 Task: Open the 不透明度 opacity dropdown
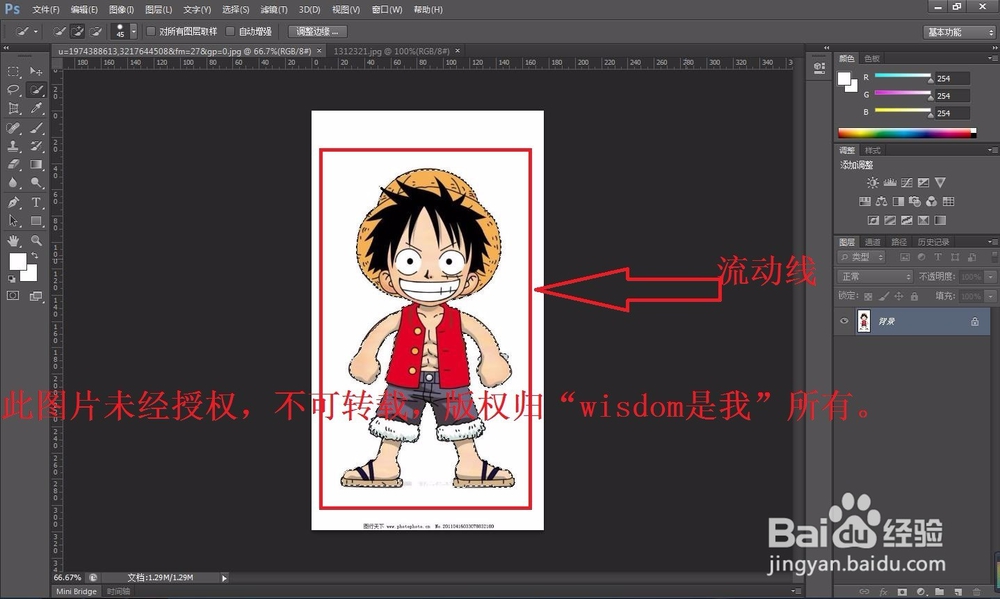pos(988,275)
